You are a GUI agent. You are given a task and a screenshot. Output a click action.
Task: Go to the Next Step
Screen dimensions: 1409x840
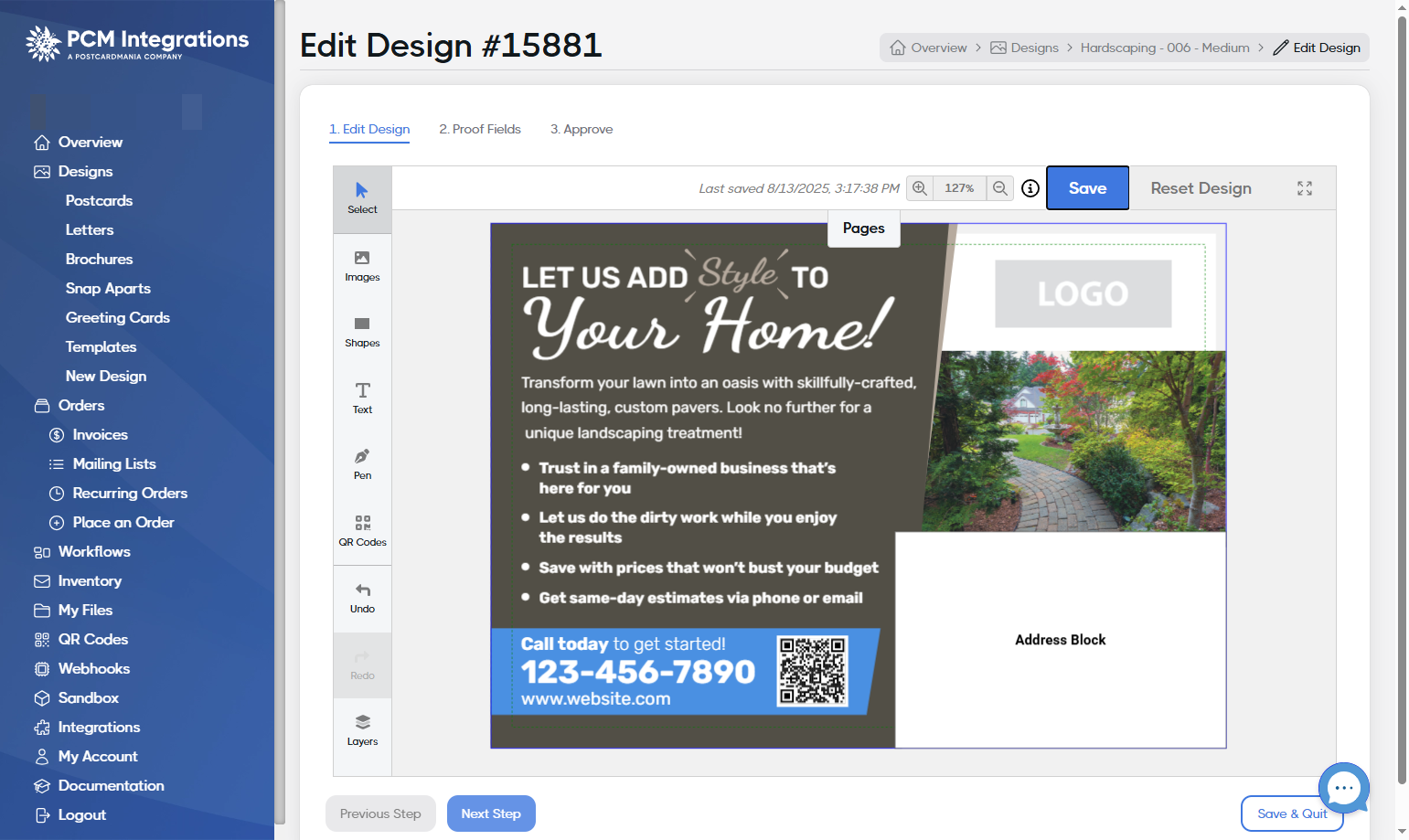click(x=491, y=813)
